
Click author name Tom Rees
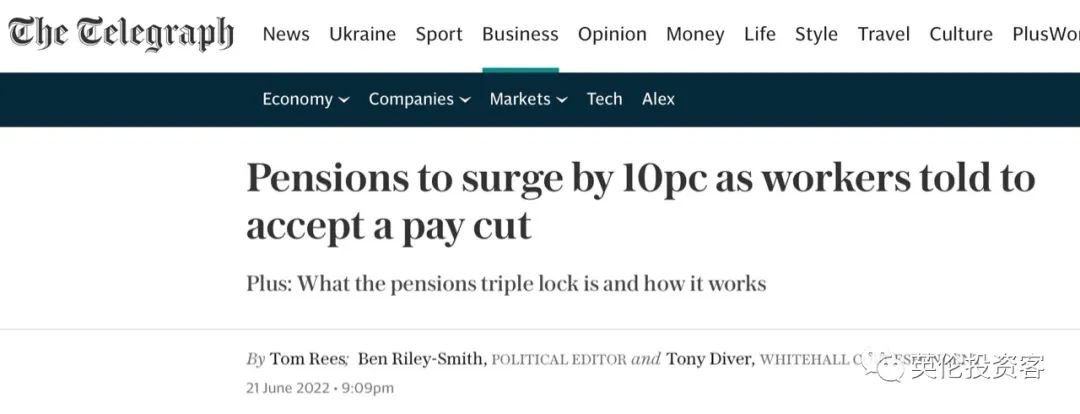coord(310,359)
